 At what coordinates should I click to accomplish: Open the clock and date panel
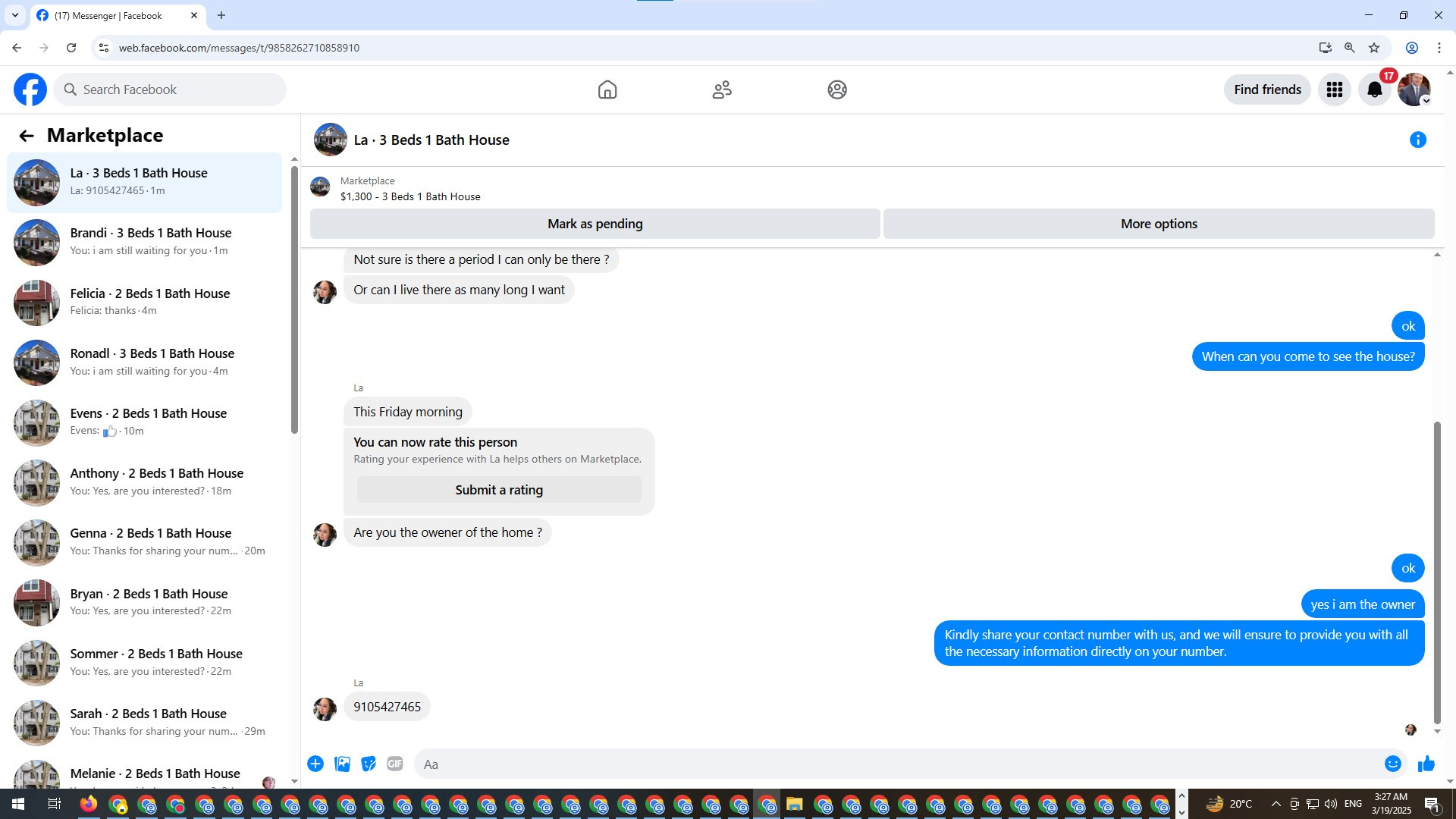[1391, 804]
